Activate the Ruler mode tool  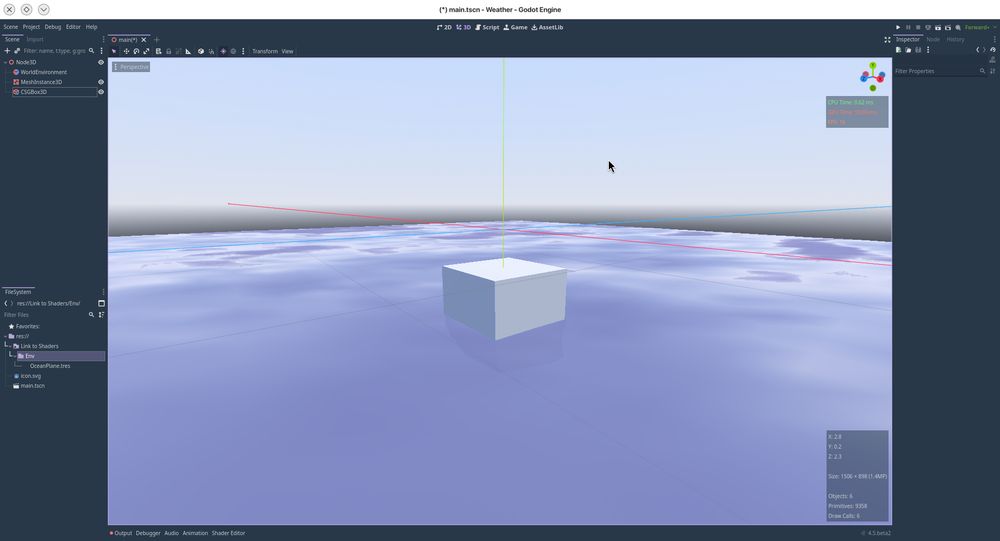pyautogui.click(x=188, y=51)
